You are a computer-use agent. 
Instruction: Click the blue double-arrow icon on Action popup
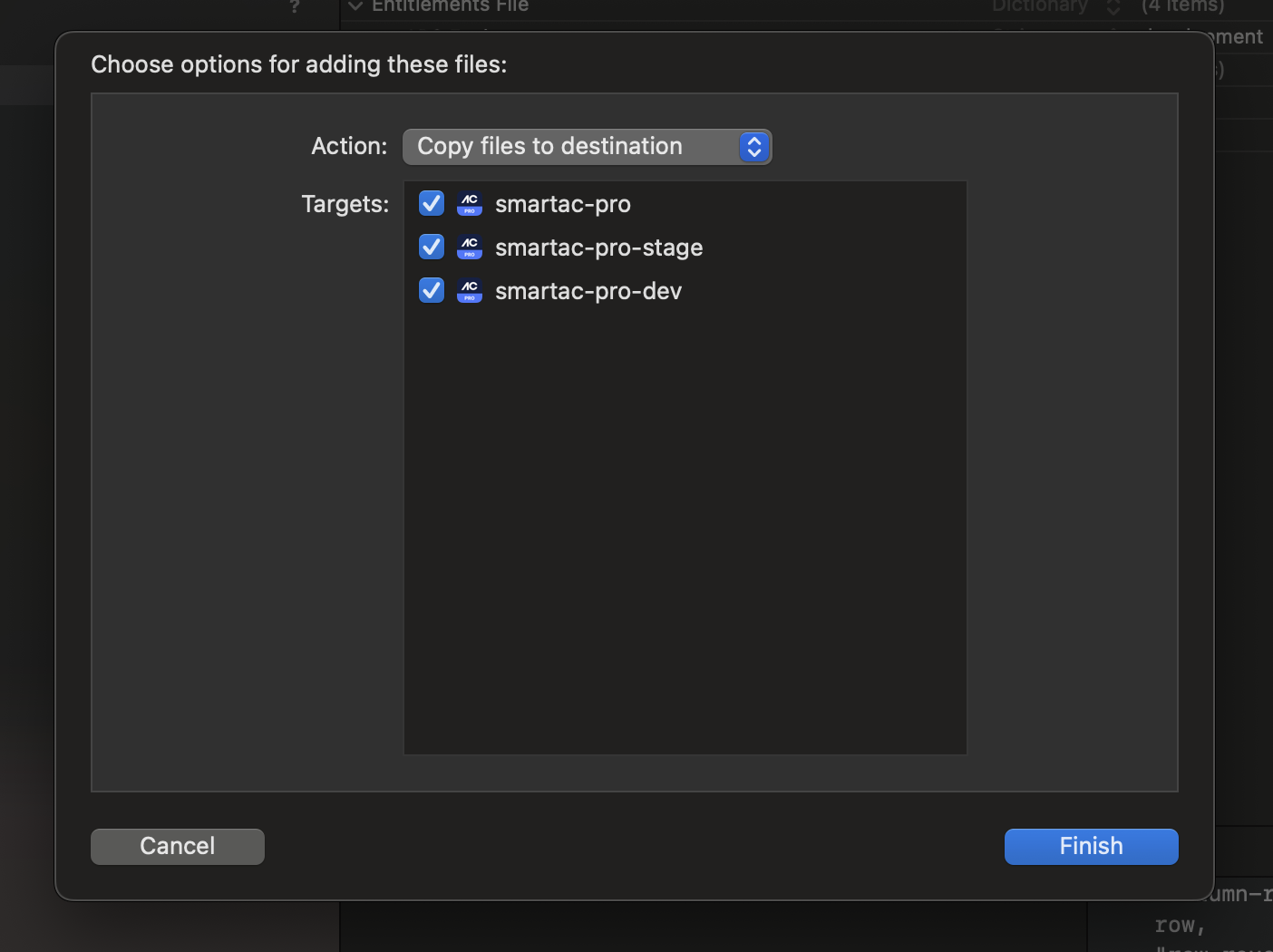coord(753,146)
